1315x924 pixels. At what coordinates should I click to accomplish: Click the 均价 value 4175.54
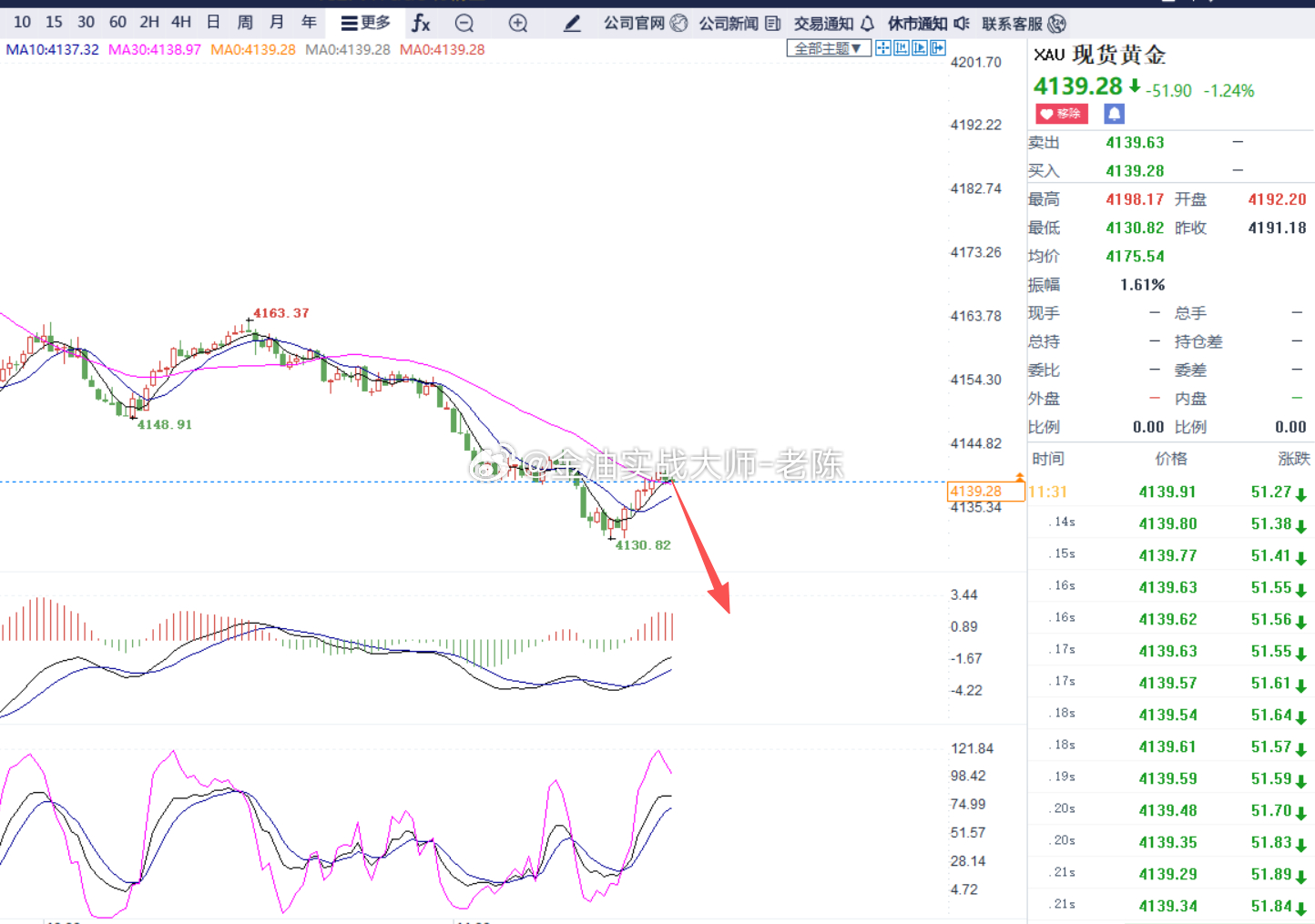click(1135, 257)
